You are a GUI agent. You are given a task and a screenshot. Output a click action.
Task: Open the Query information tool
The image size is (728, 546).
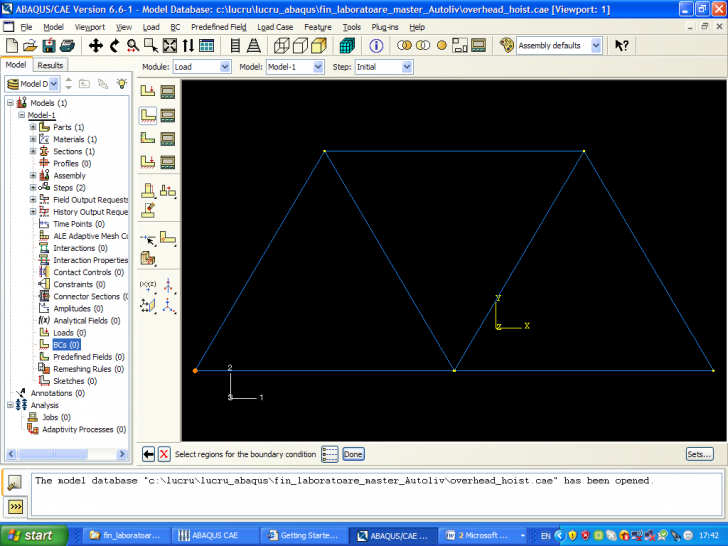coord(377,46)
